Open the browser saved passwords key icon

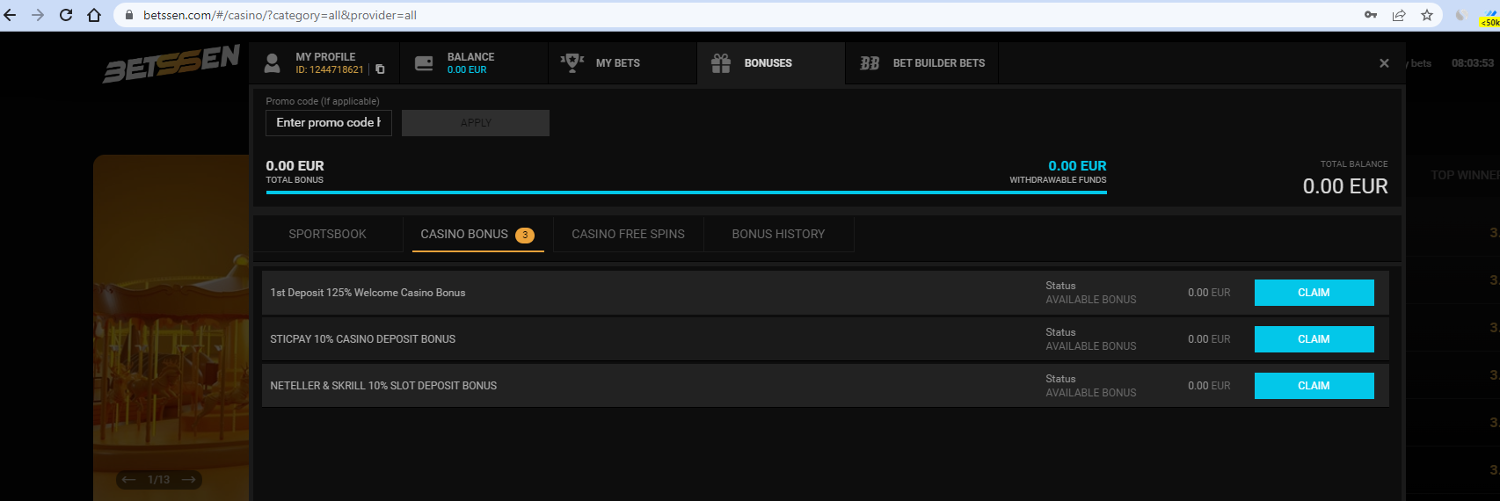coord(1370,15)
